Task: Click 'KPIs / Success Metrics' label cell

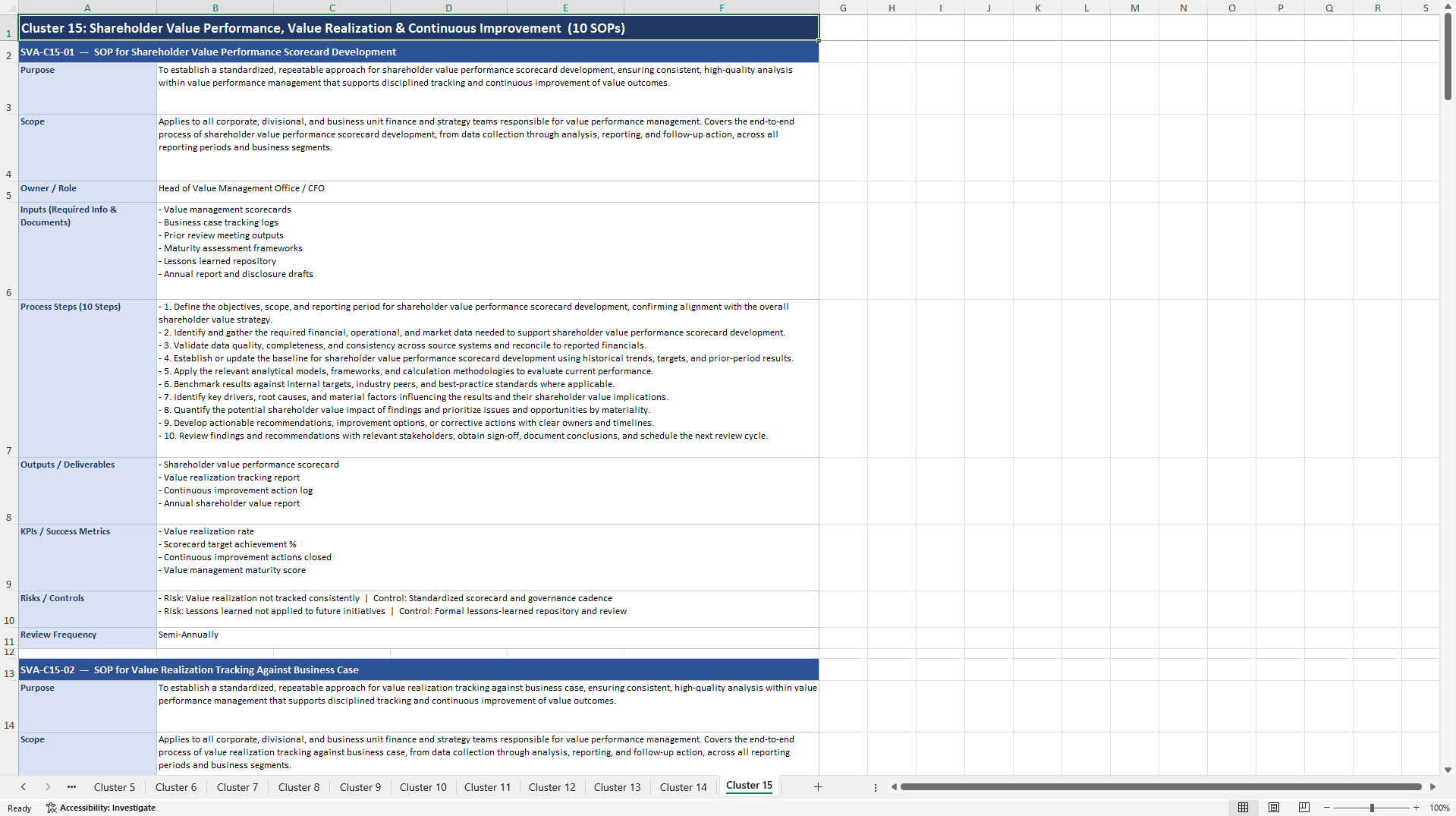Action: click(x=87, y=557)
